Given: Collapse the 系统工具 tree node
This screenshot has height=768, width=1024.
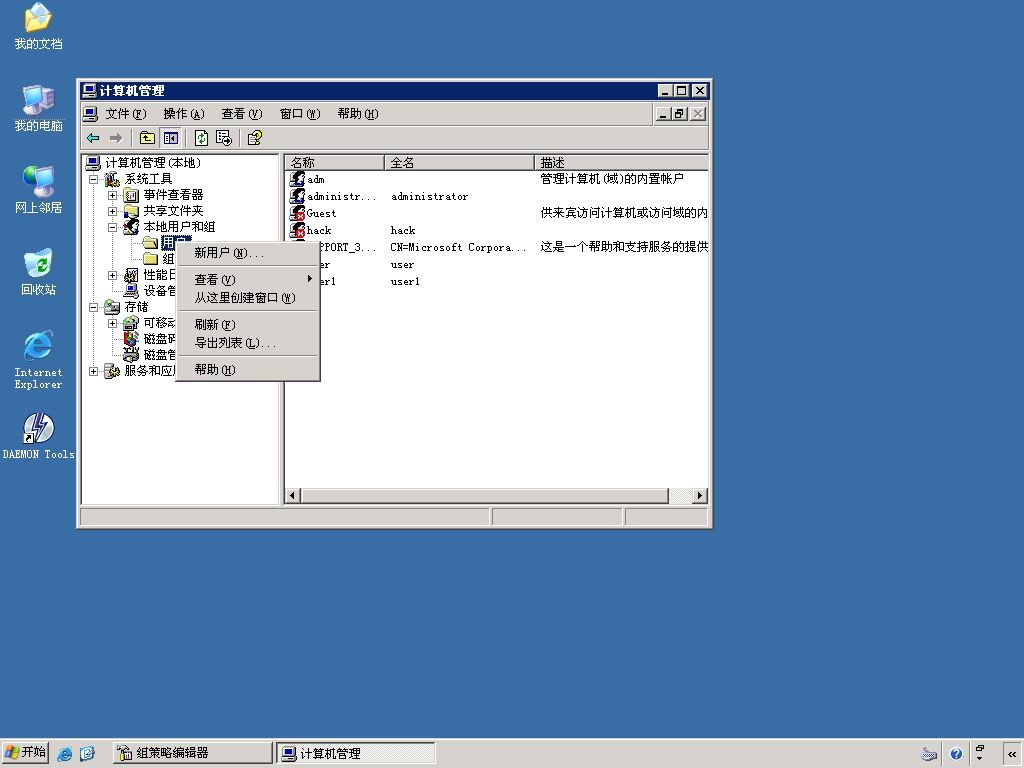Looking at the screenshot, I should coord(93,179).
